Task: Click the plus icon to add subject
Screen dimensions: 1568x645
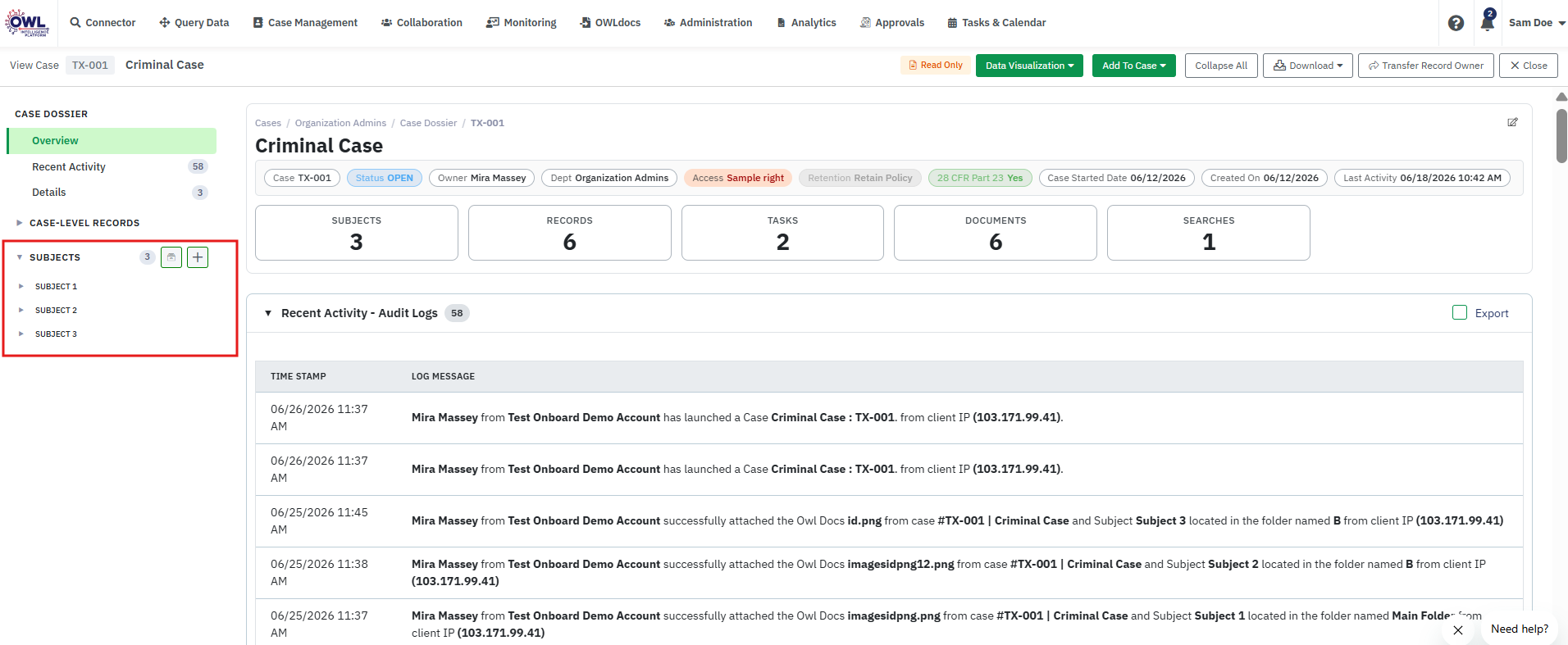Action: [198, 257]
